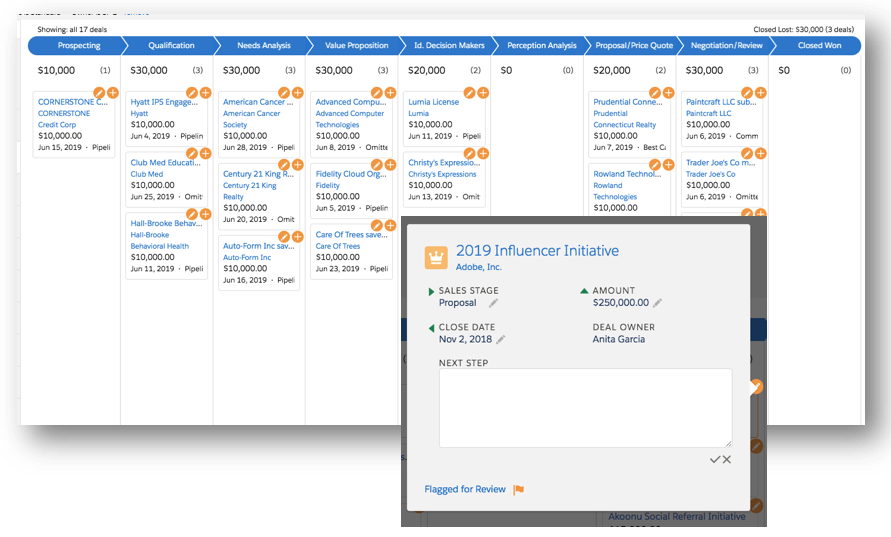Click plus icon on American Cancer card
The image size is (891, 537).
tap(297, 93)
